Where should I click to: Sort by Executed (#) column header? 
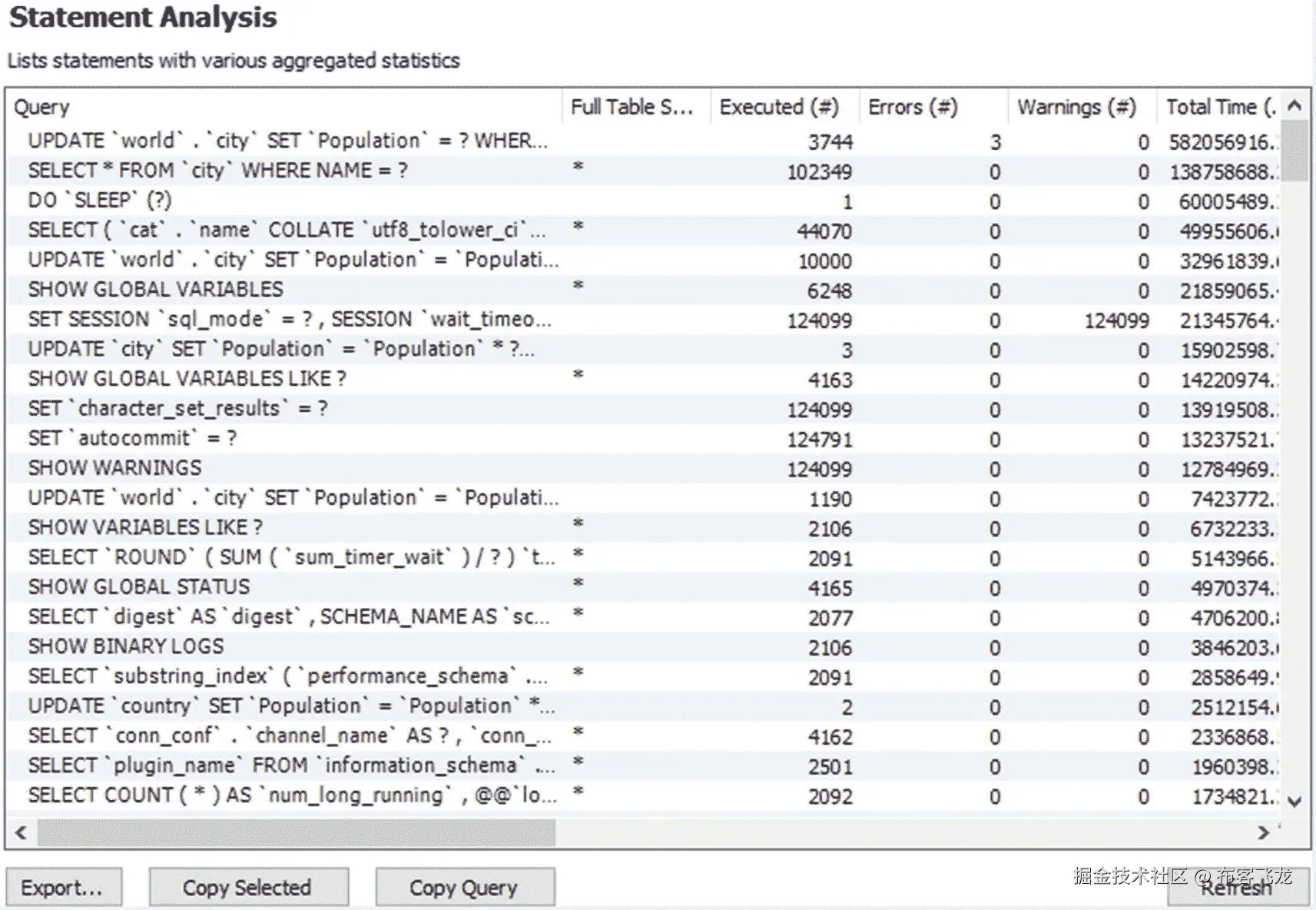[784, 107]
